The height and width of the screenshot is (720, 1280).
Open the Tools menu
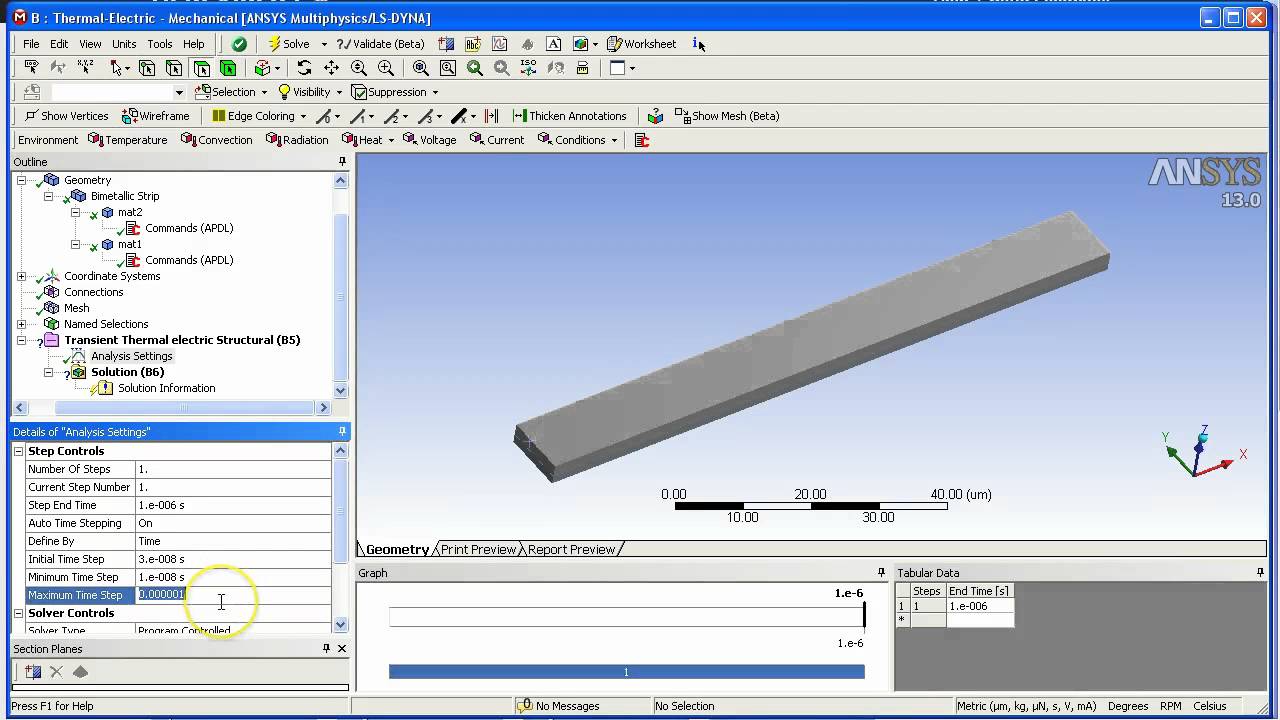click(x=160, y=44)
